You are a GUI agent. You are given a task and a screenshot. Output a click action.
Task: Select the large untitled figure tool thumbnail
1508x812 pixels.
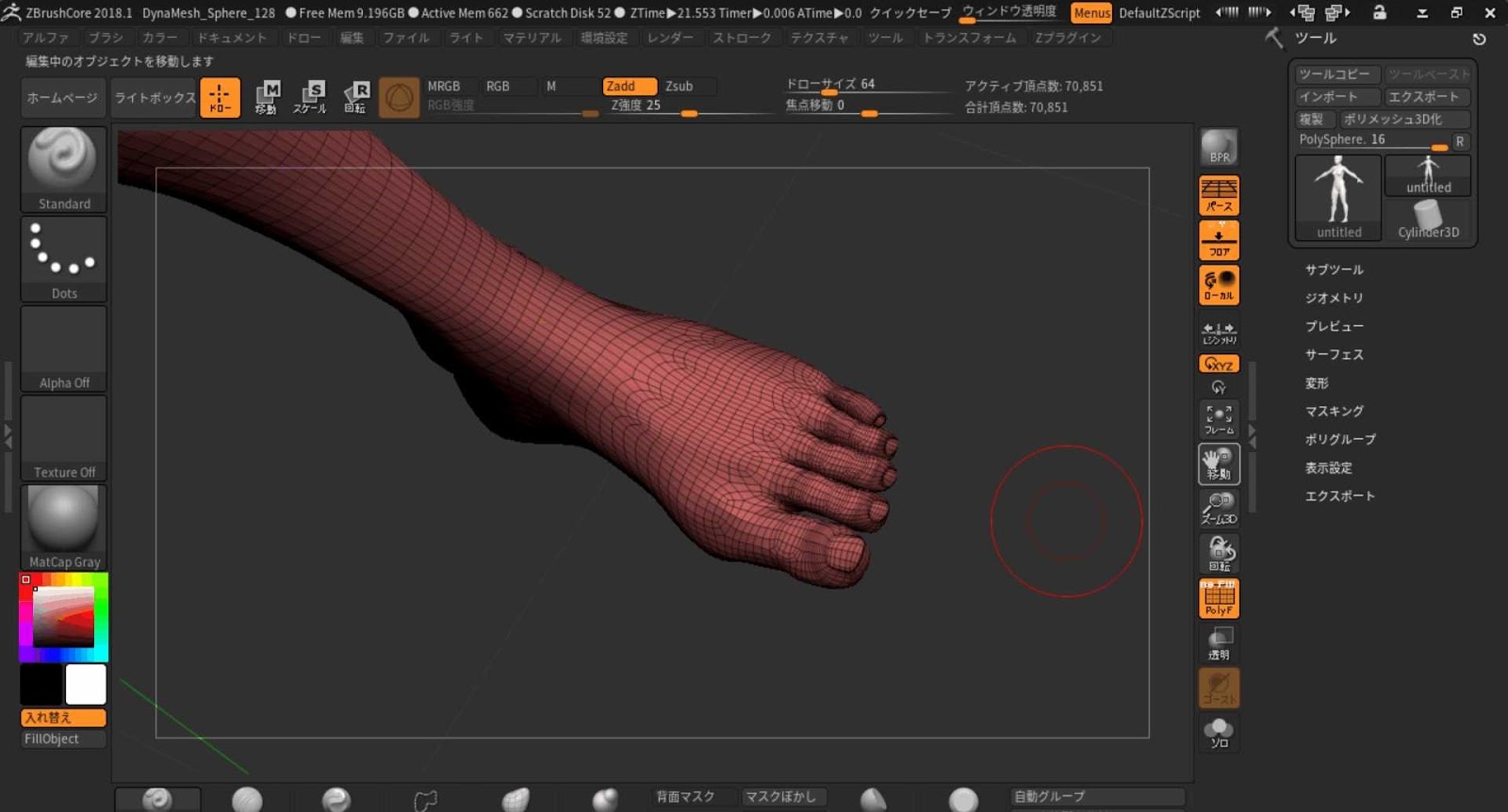point(1338,197)
